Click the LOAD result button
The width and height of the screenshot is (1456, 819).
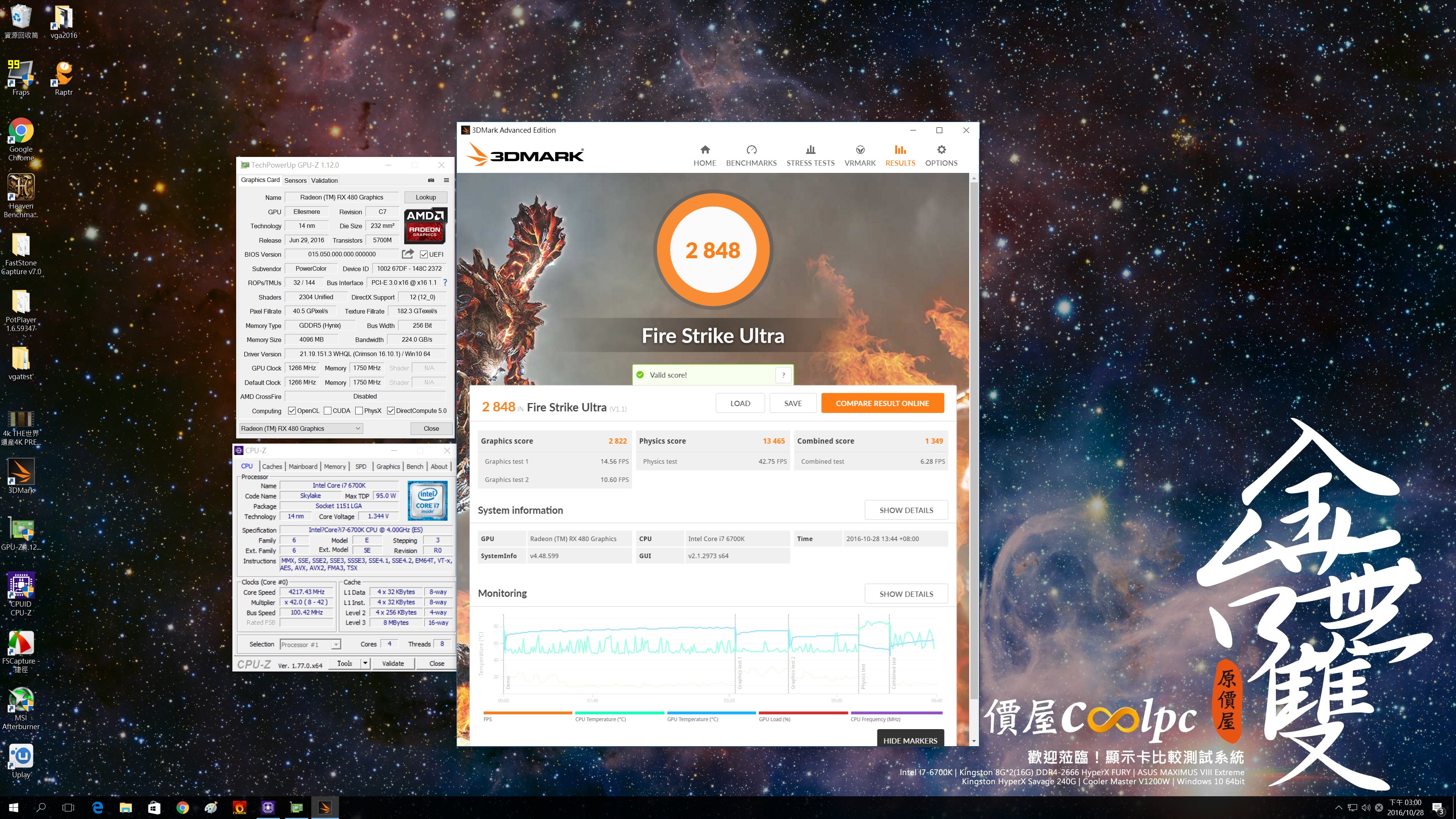tap(740, 403)
